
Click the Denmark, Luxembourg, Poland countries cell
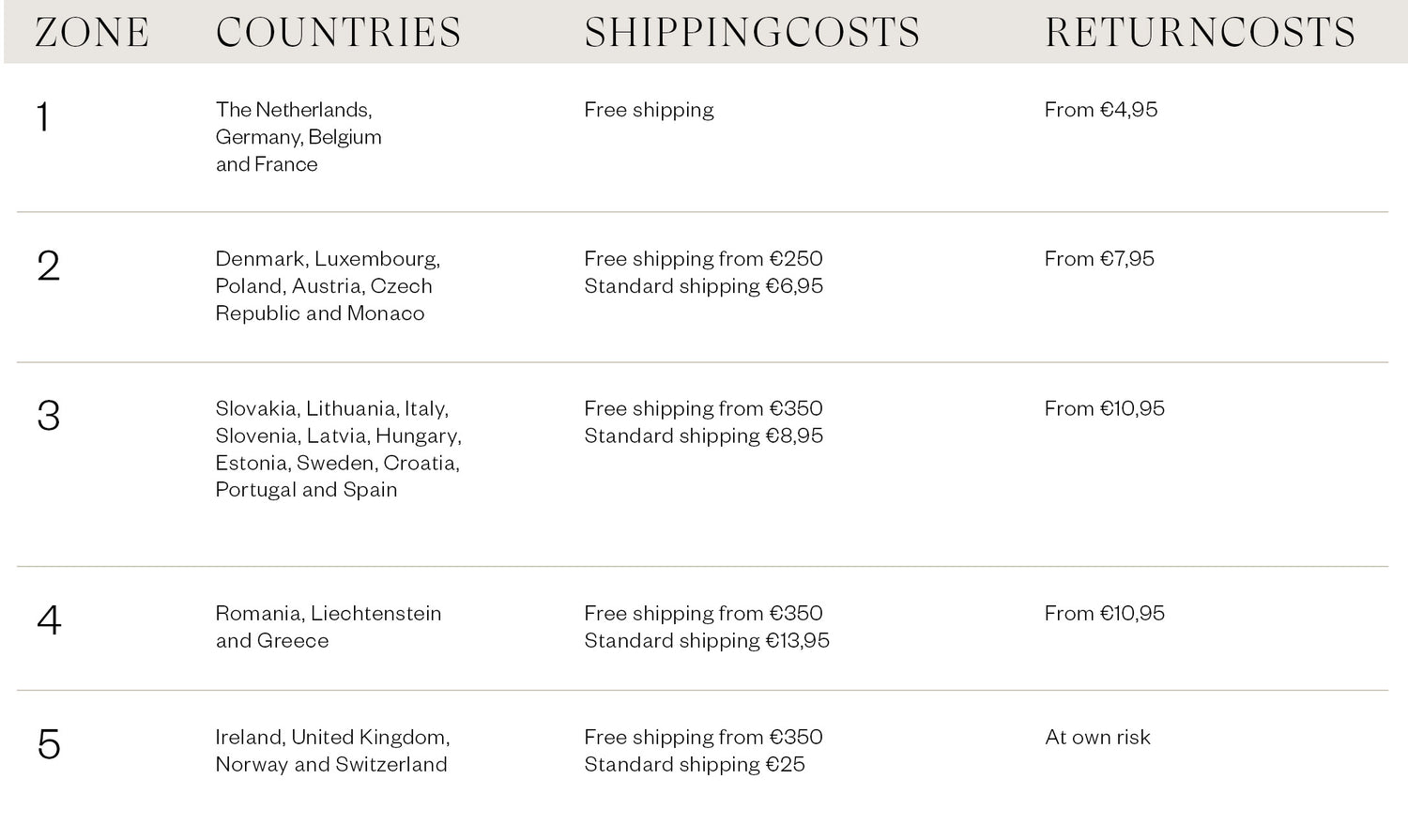(x=327, y=286)
